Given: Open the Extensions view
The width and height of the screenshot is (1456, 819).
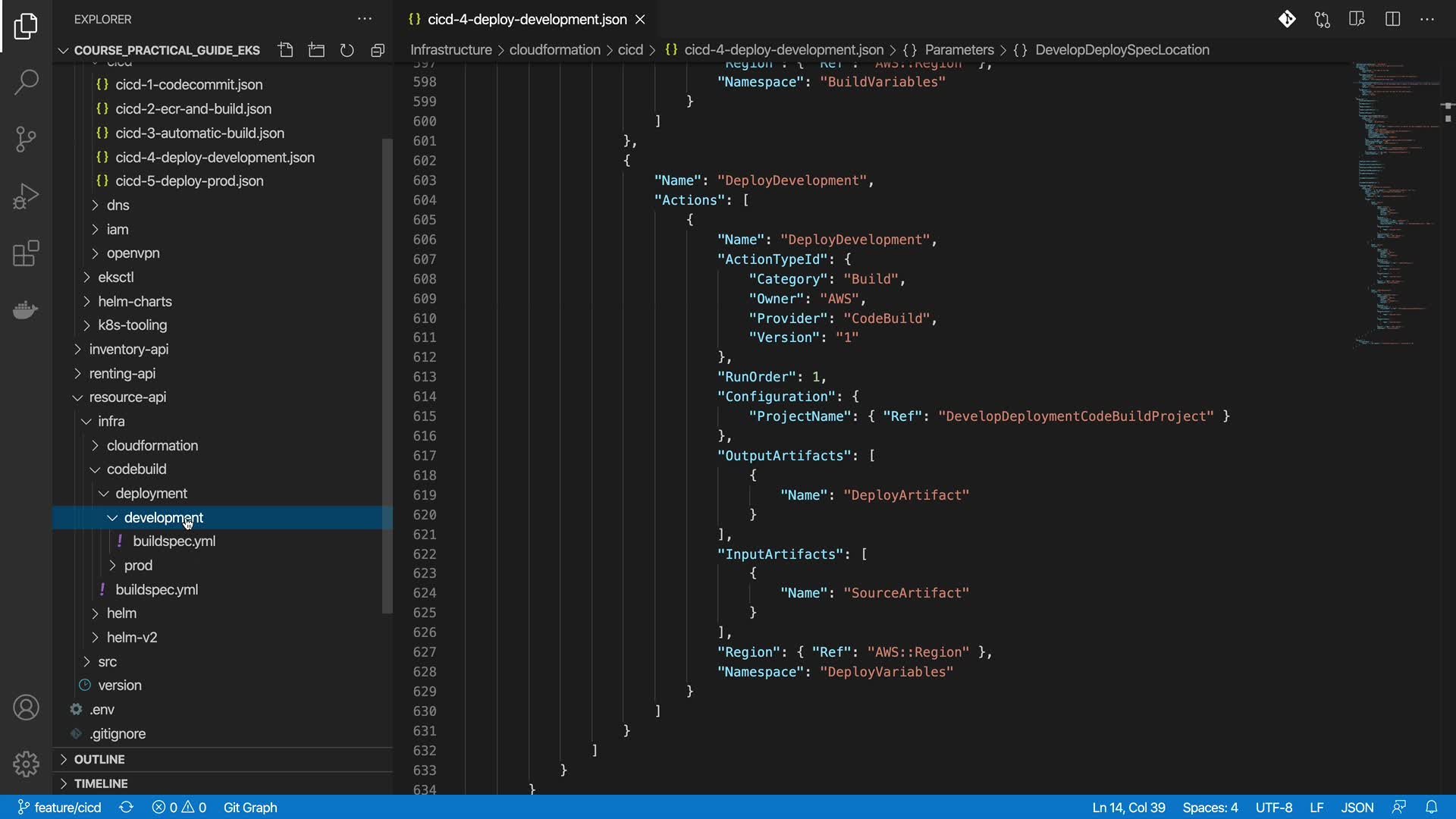Looking at the screenshot, I should (26, 253).
